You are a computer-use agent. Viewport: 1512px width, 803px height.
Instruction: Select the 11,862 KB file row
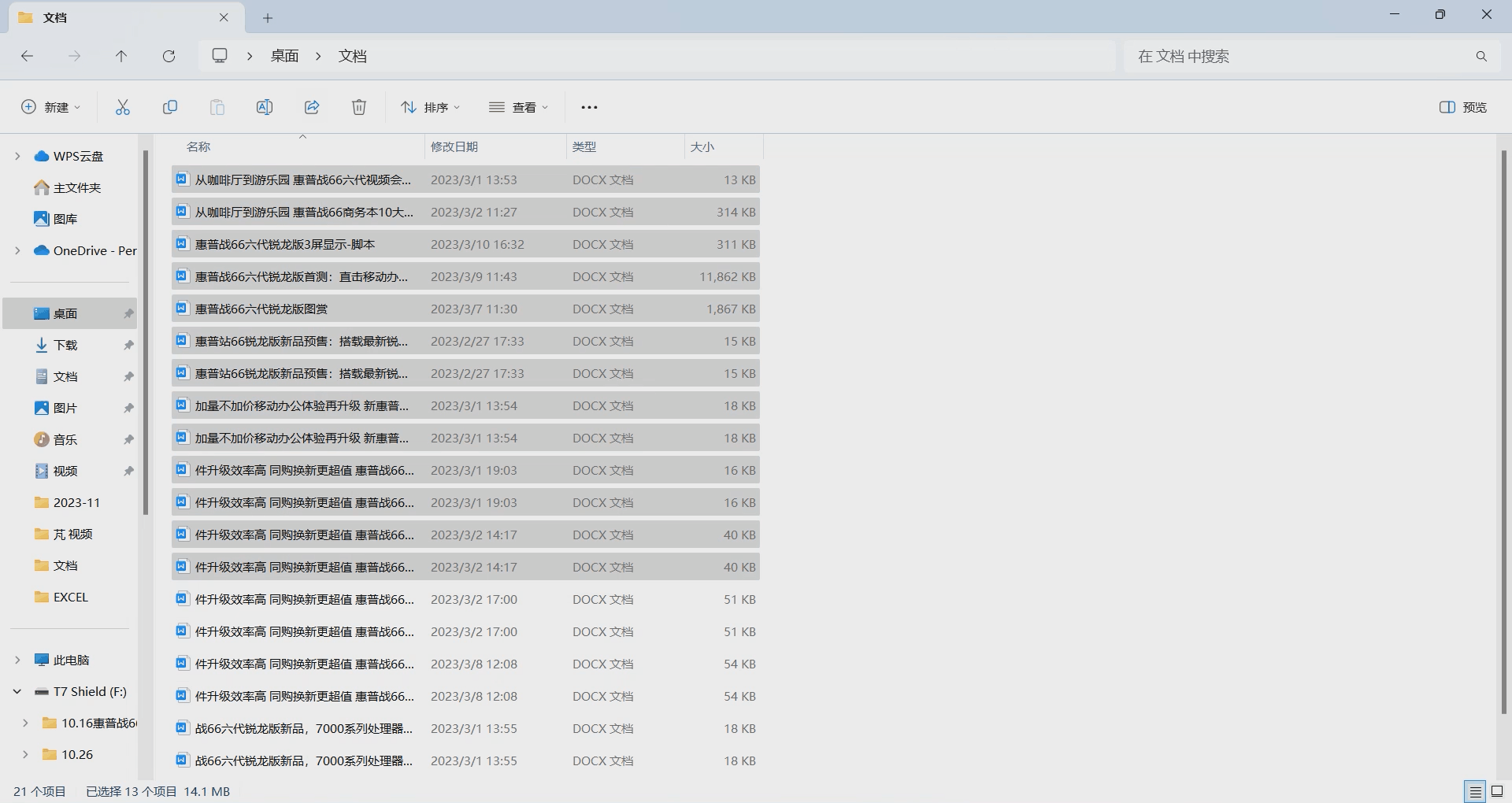465,276
